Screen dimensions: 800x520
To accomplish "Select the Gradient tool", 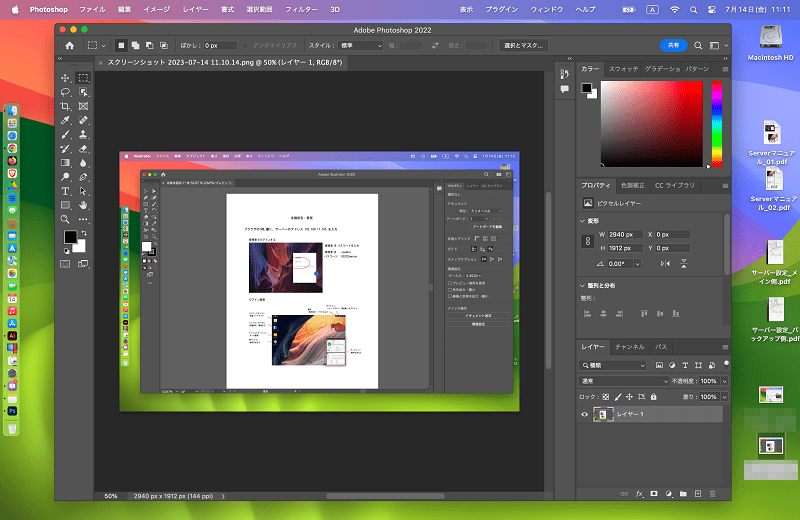I will (65, 163).
